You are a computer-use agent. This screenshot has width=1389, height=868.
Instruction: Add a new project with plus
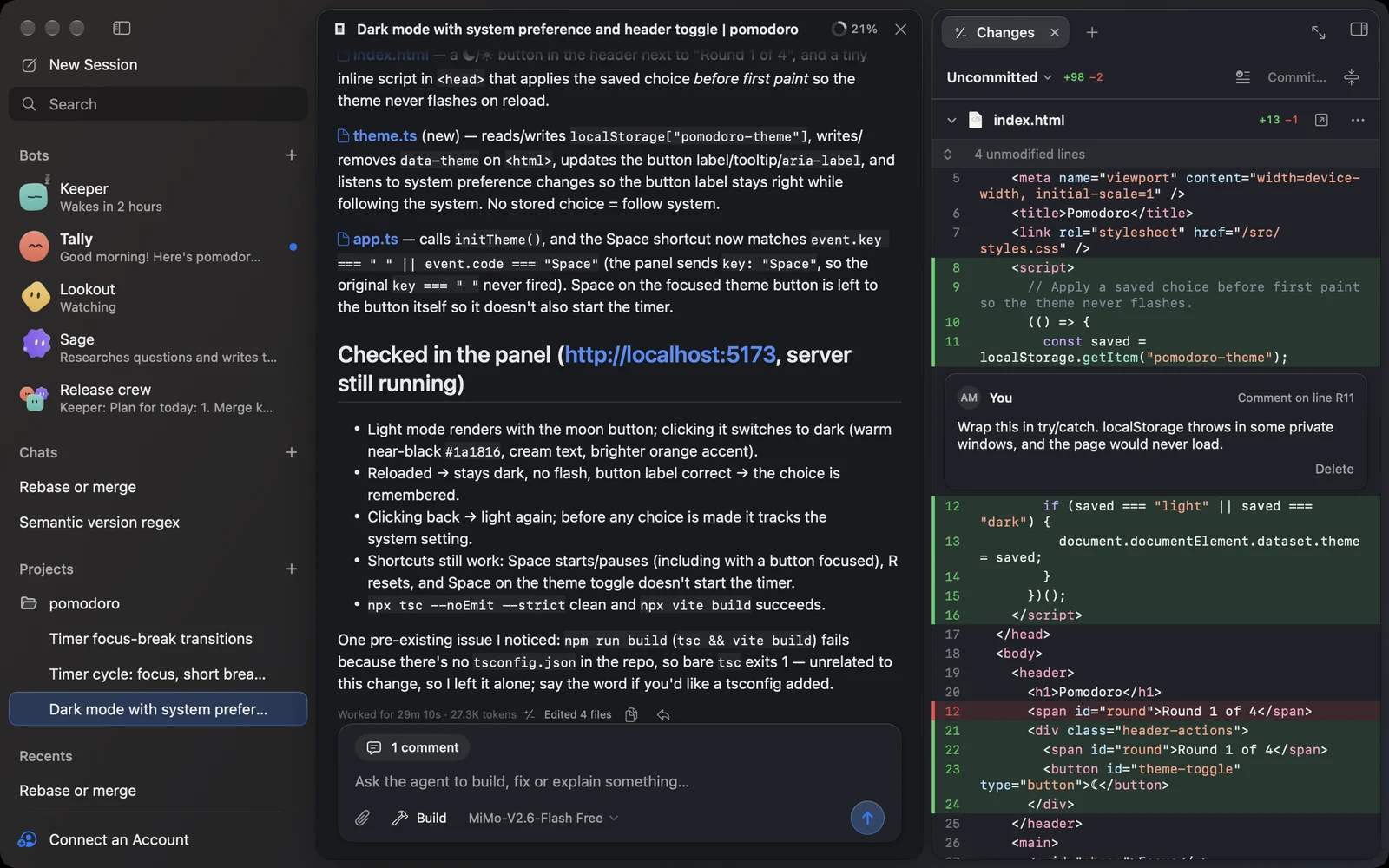click(x=292, y=569)
